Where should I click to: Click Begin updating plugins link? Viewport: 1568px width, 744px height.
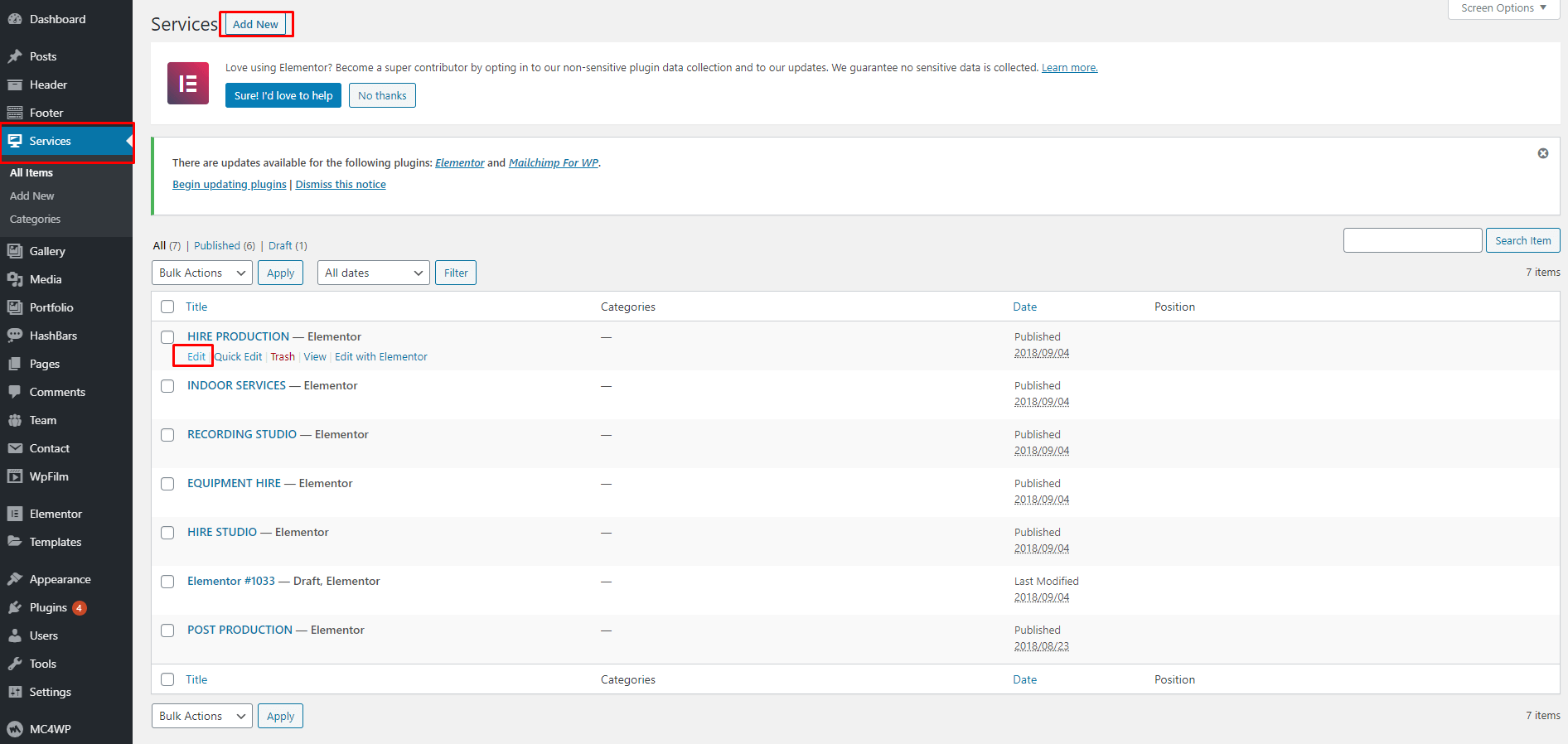click(x=230, y=185)
